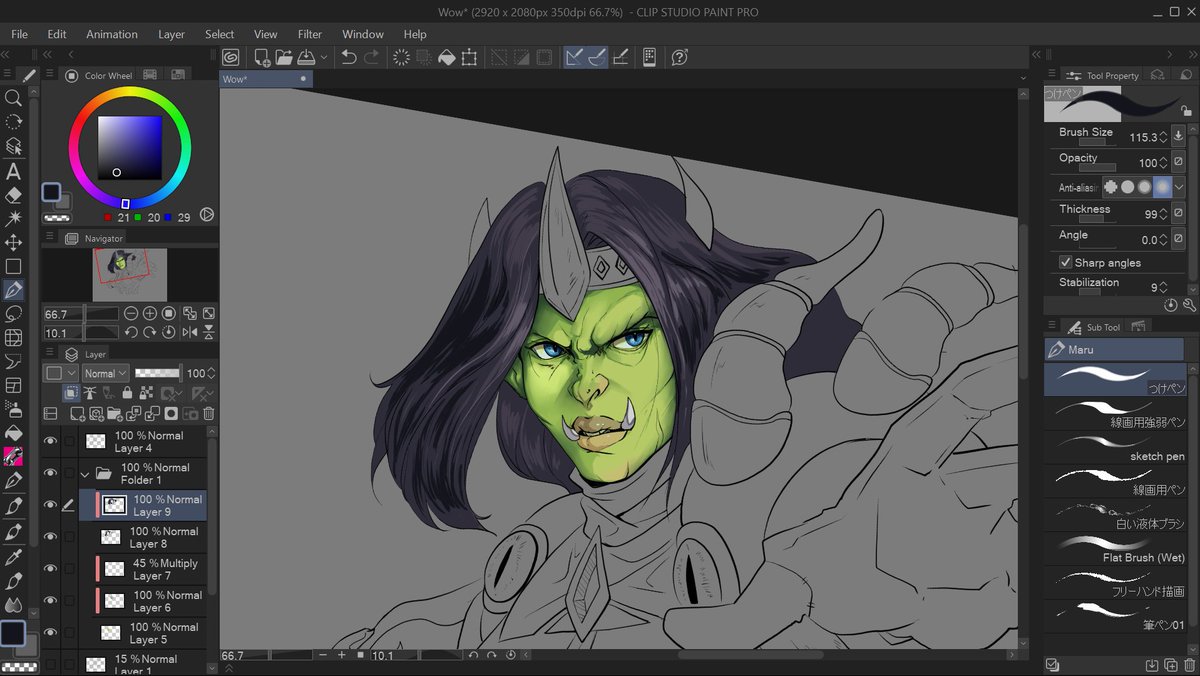Screen dimensions: 1200x676
Task: Undo the last action
Action: tap(348, 57)
